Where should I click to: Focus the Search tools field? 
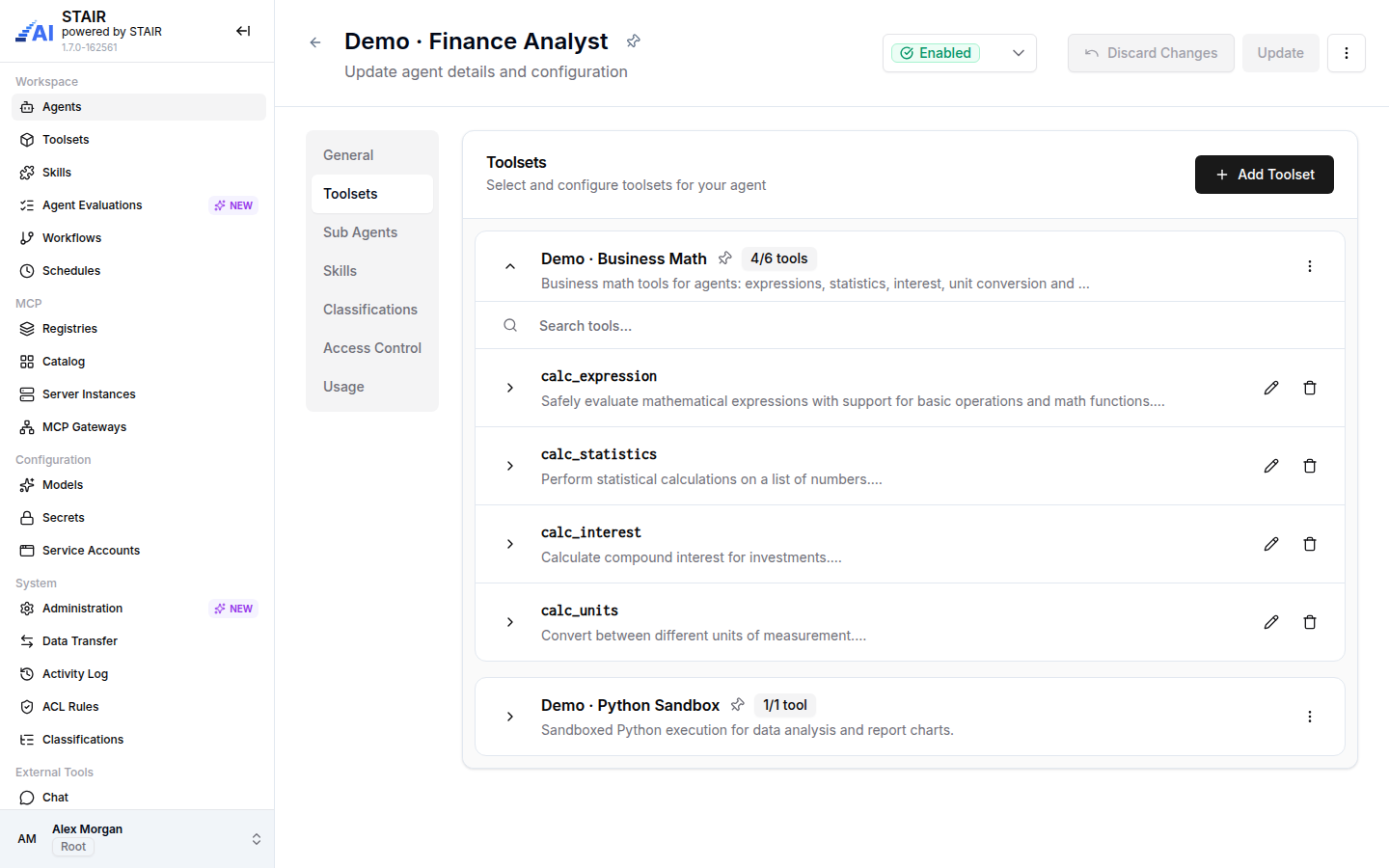point(910,326)
